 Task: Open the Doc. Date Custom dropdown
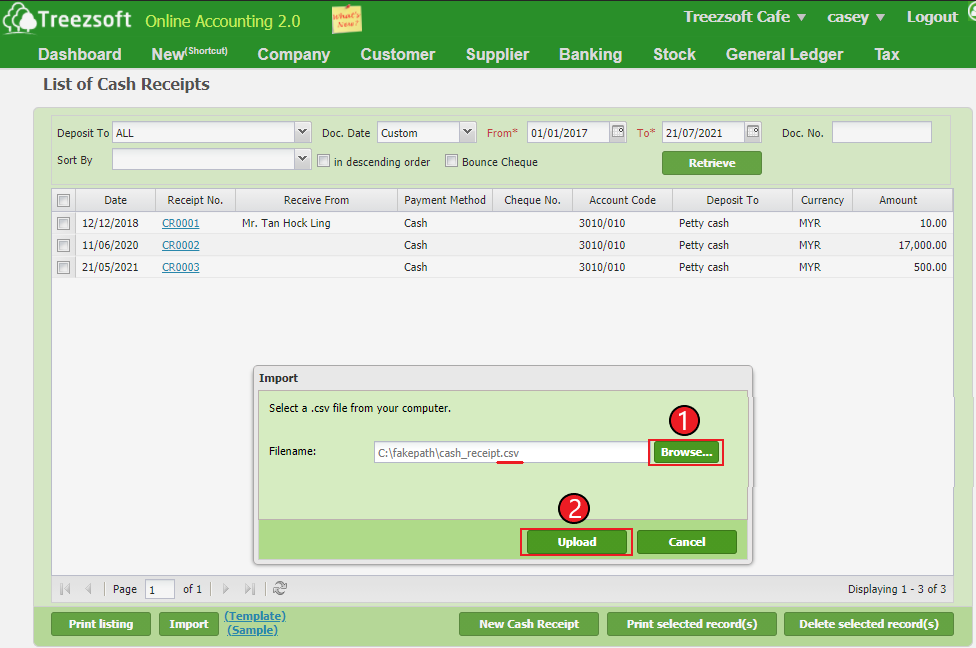467,132
